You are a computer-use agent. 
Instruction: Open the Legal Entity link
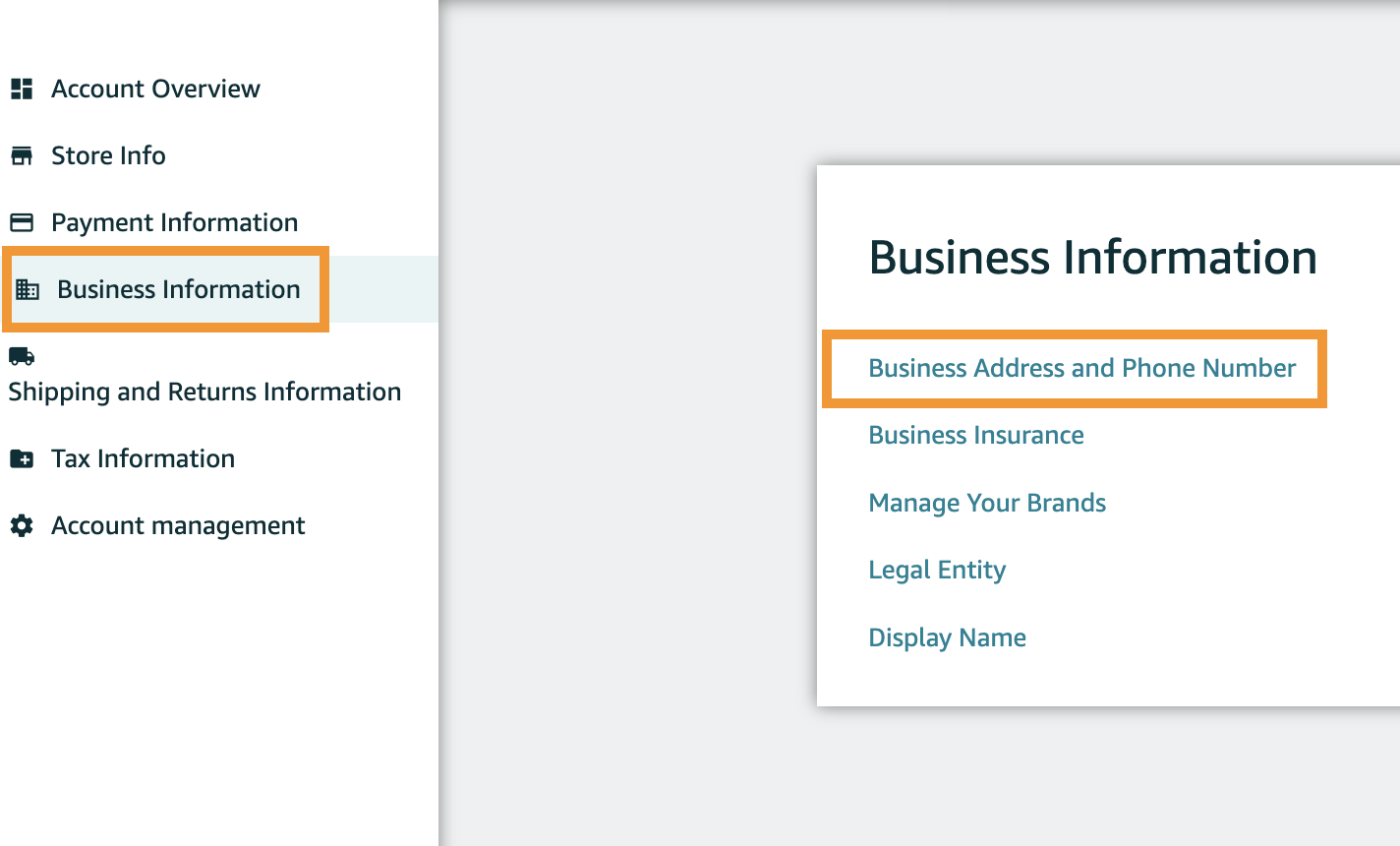pos(937,570)
